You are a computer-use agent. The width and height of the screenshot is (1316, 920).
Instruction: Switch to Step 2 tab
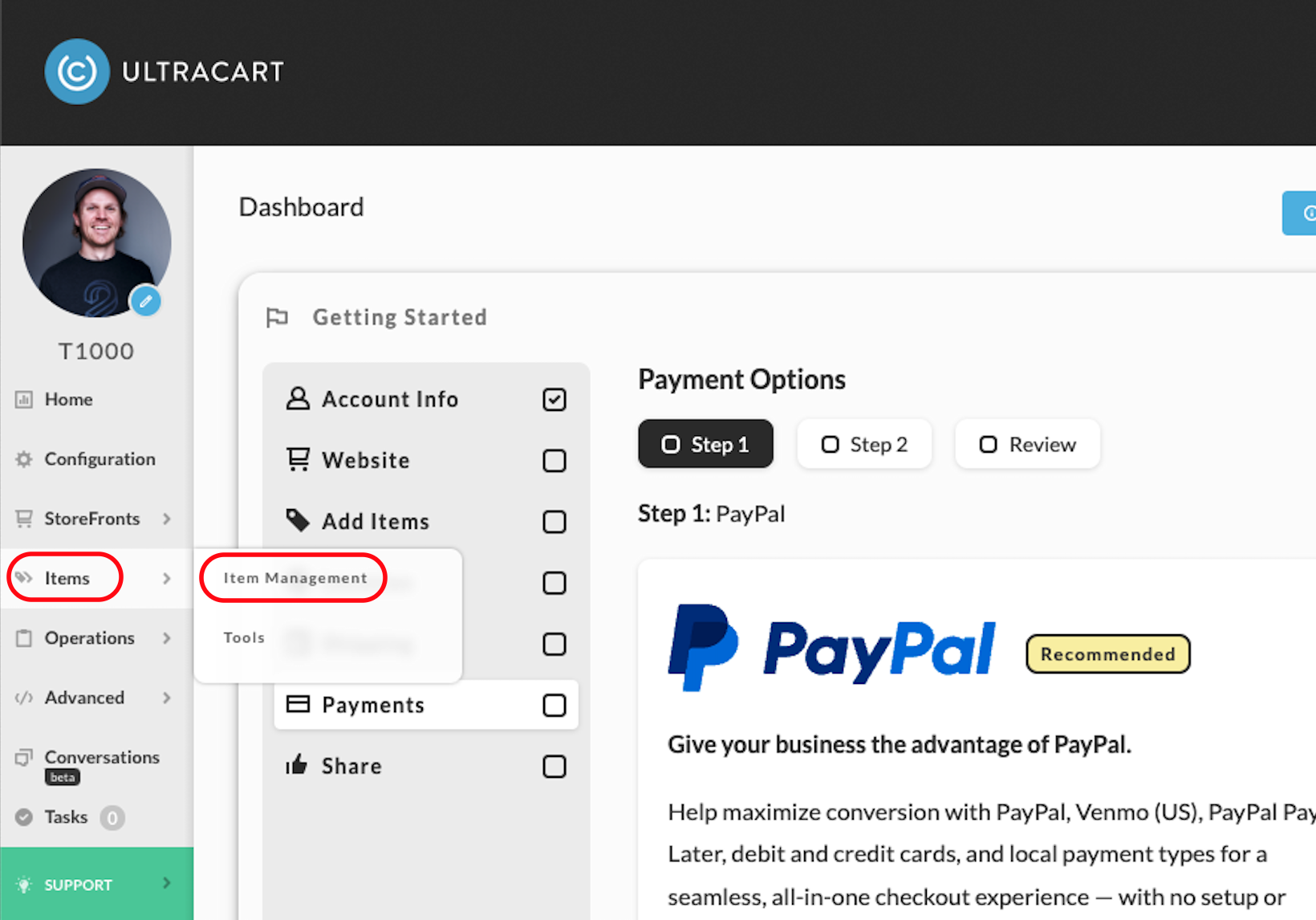(864, 444)
